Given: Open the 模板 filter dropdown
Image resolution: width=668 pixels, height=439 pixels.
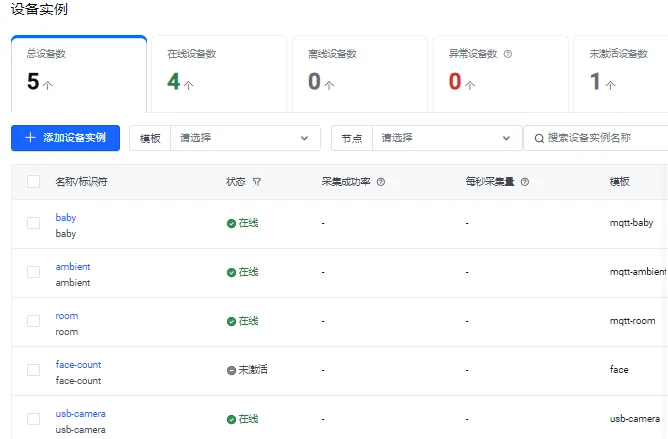Looking at the screenshot, I should point(245,138).
